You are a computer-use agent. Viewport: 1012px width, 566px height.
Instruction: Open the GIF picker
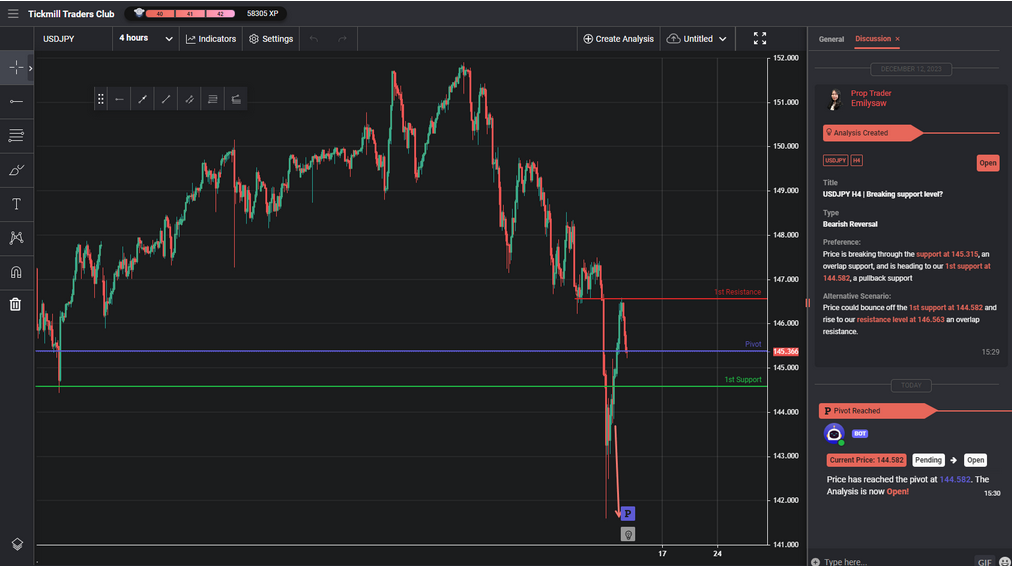coord(984,562)
